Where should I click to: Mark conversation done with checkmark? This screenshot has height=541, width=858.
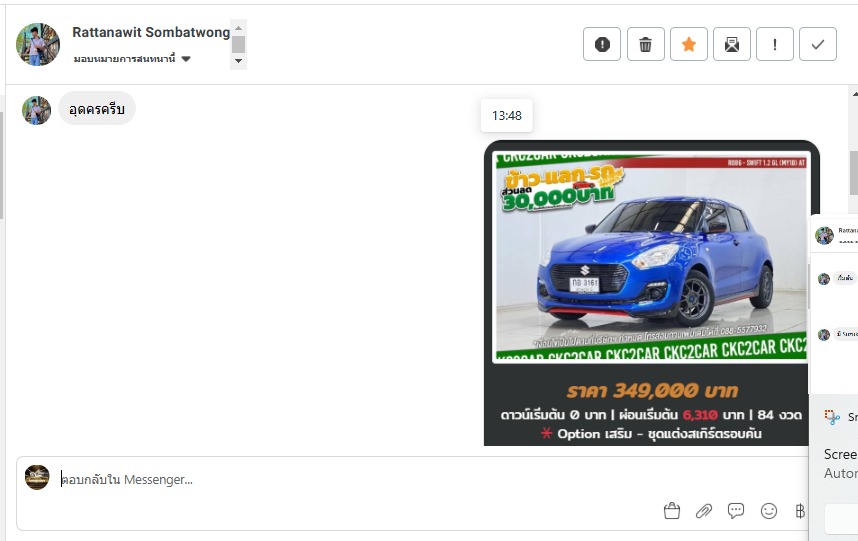click(x=818, y=44)
